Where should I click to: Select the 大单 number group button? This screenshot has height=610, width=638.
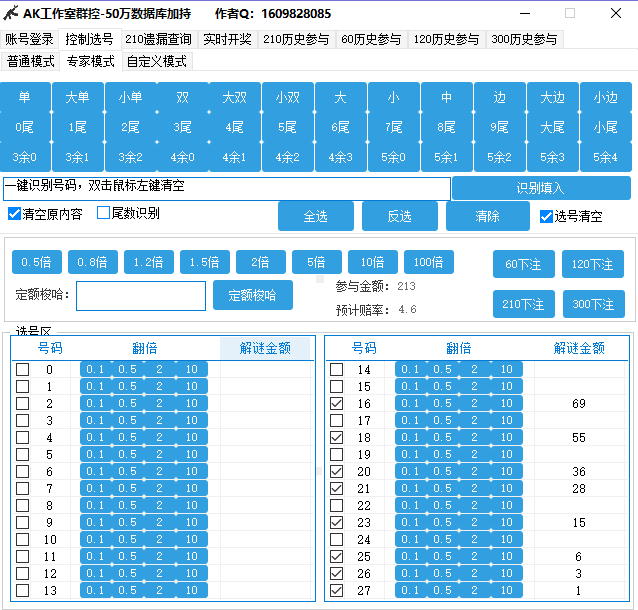pos(77,98)
